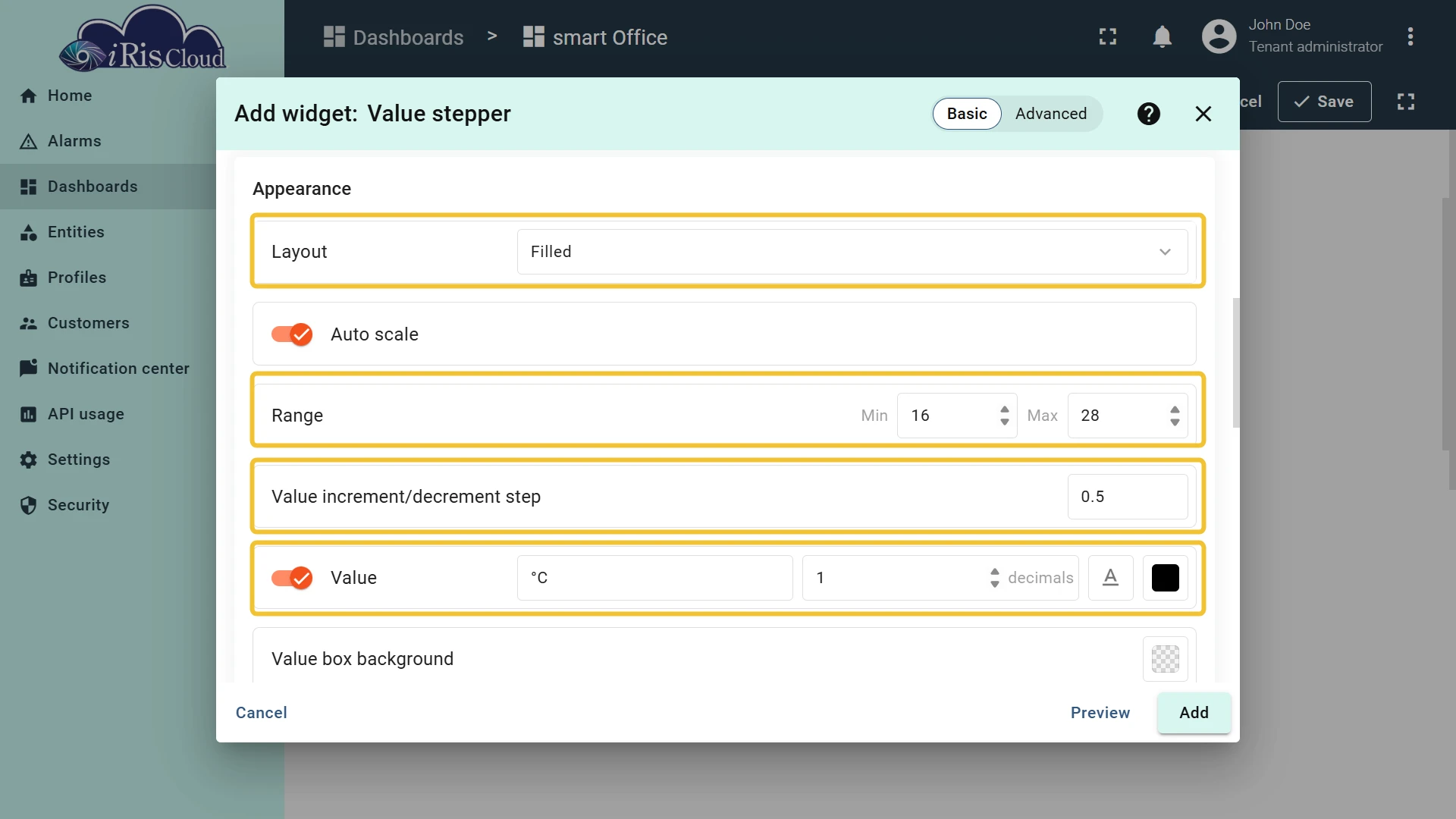Click the Preview button

1100,713
